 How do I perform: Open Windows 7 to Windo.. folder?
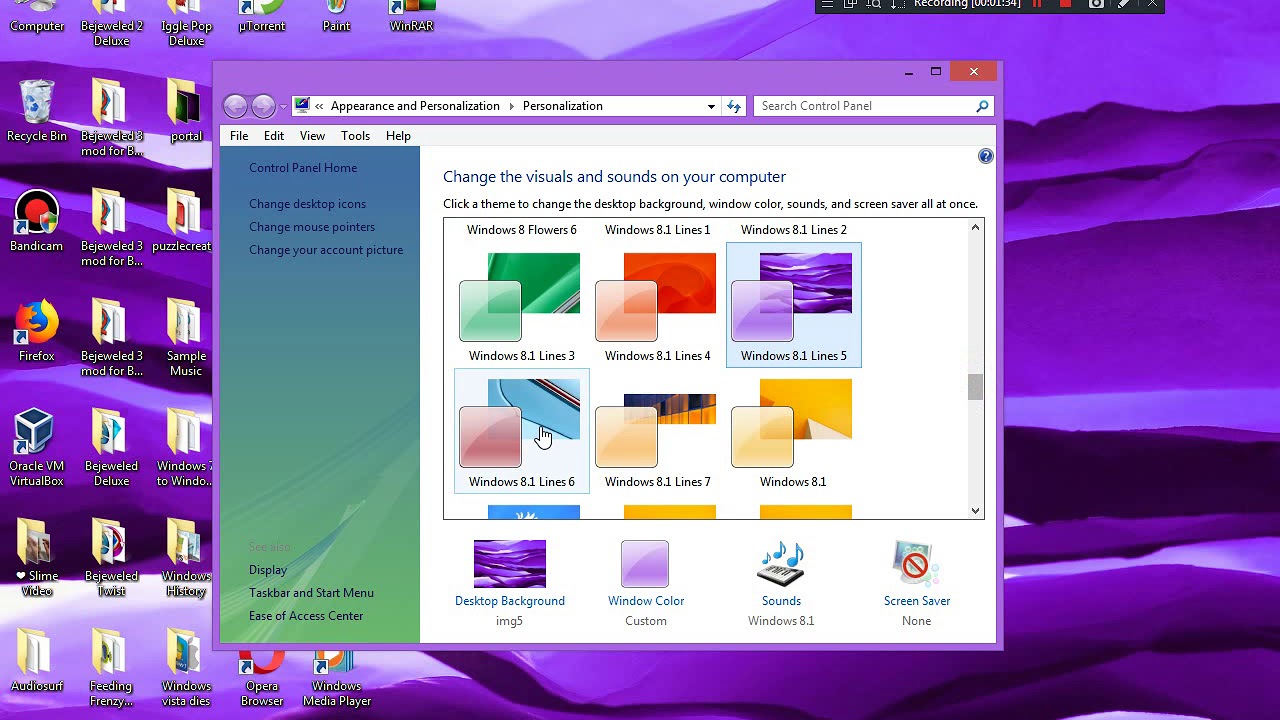click(x=185, y=448)
